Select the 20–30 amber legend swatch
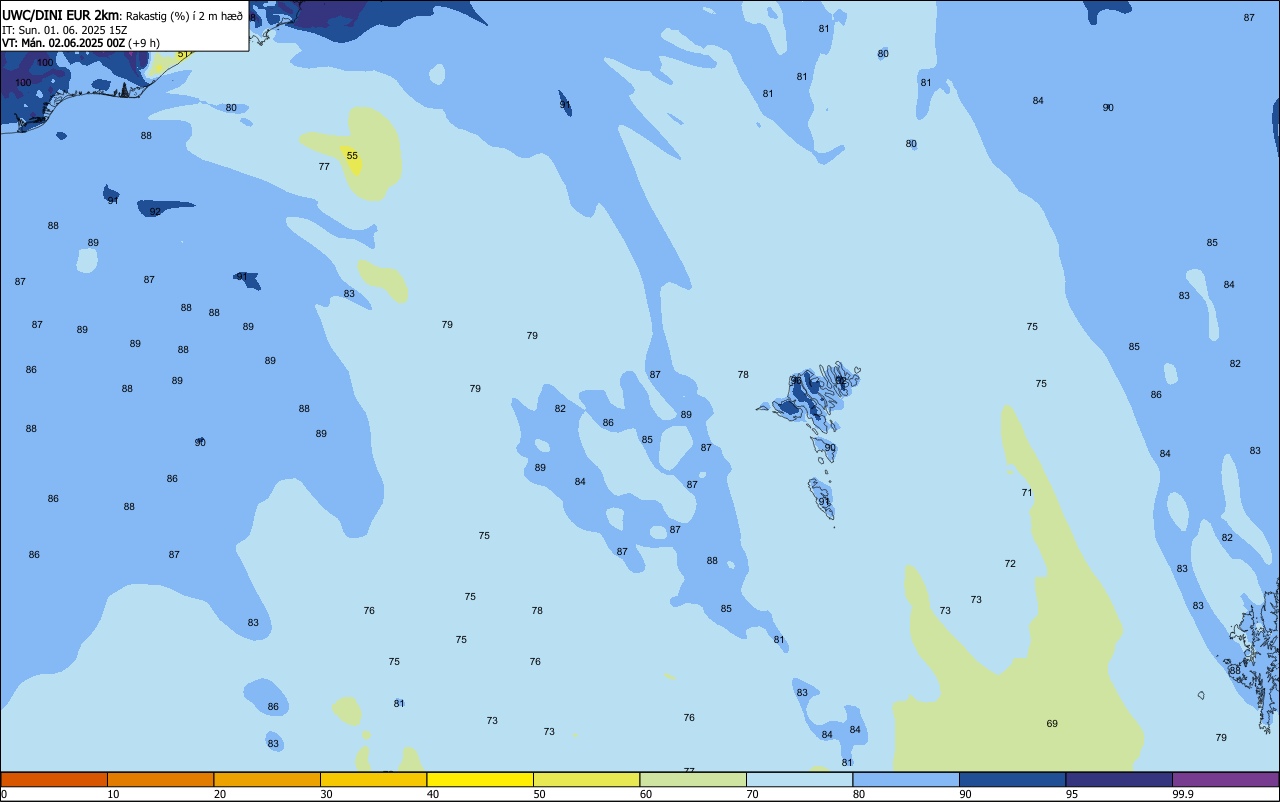Viewport: 1280px width, 802px height. click(267, 780)
